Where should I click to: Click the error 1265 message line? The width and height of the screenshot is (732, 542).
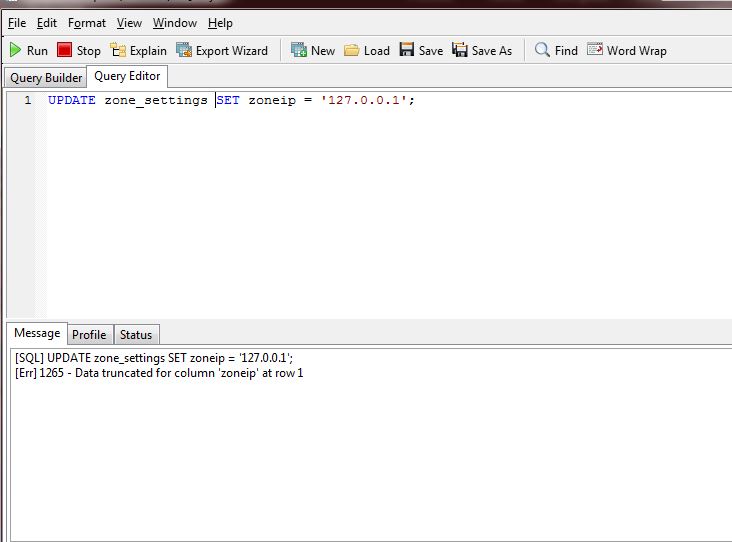click(x=160, y=373)
